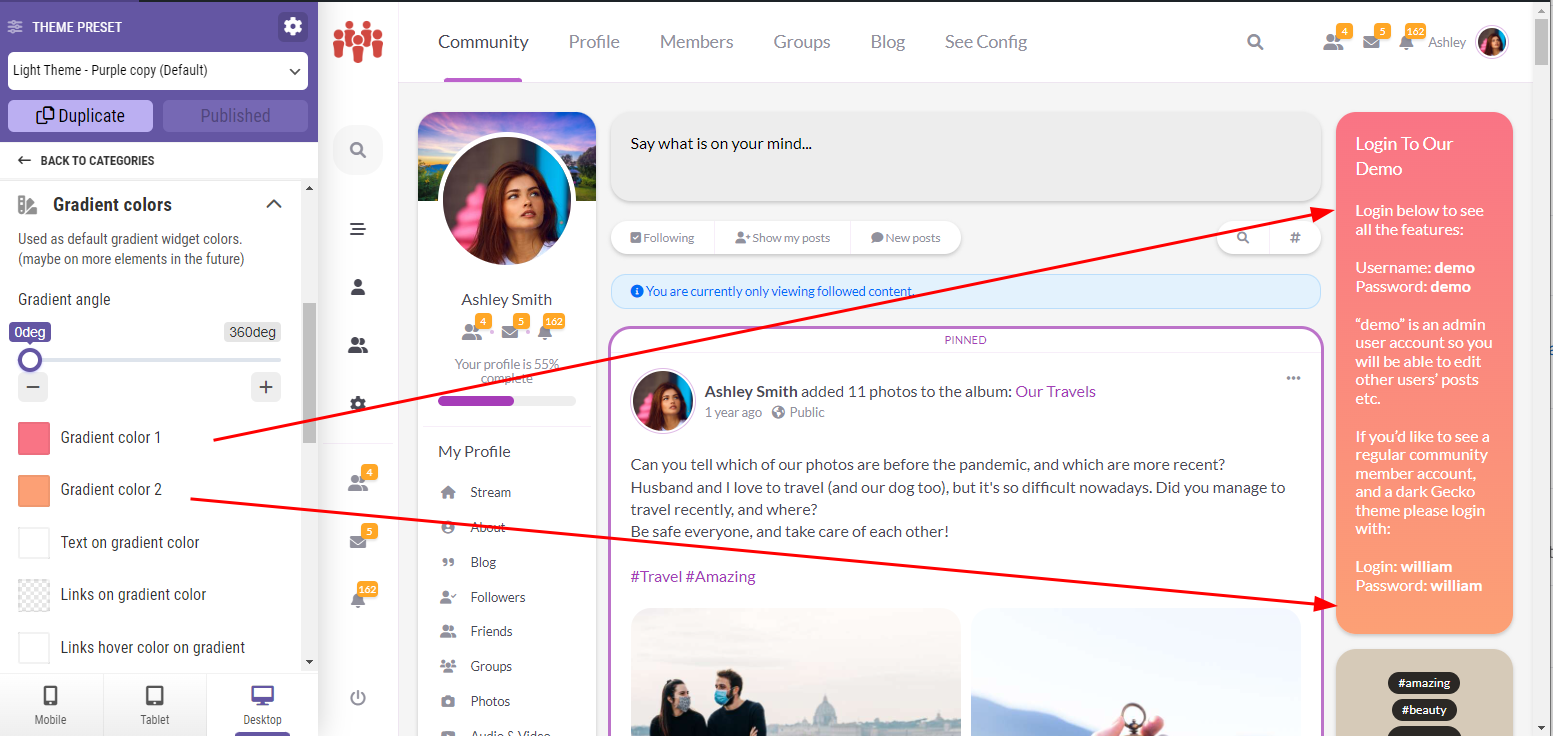
Task: Decrease gradient angle with minus button
Action: click(33, 387)
